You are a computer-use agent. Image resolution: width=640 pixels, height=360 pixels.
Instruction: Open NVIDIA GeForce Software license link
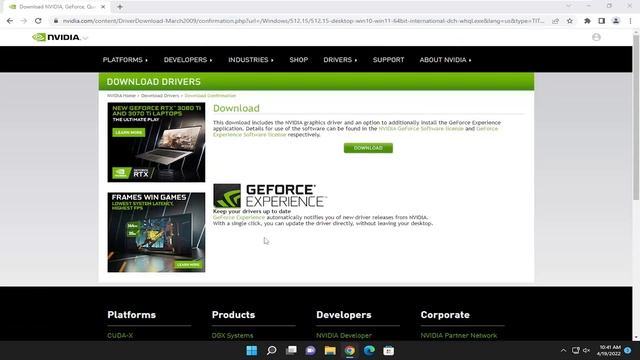click(421, 129)
